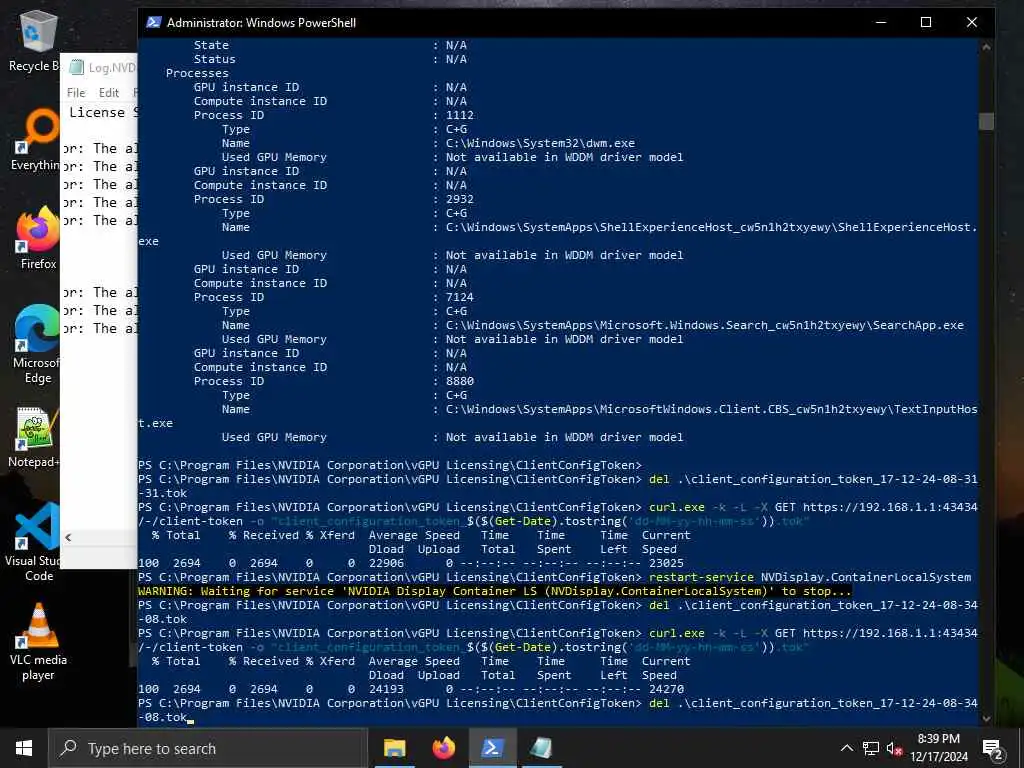Launch Firefox from the desktop shortcut

pyautogui.click(x=38, y=238)
